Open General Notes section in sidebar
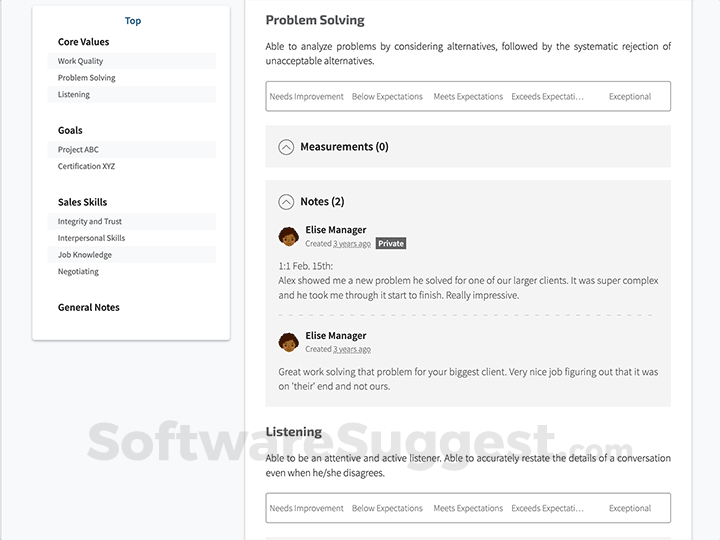This screenshot has height=540, width=720. coord(89,308)
